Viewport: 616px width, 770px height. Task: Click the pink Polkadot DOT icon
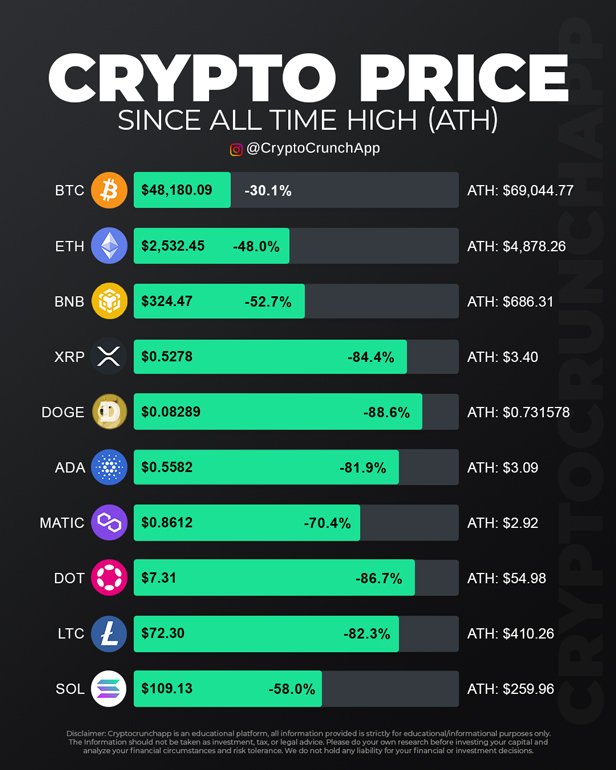109,577
